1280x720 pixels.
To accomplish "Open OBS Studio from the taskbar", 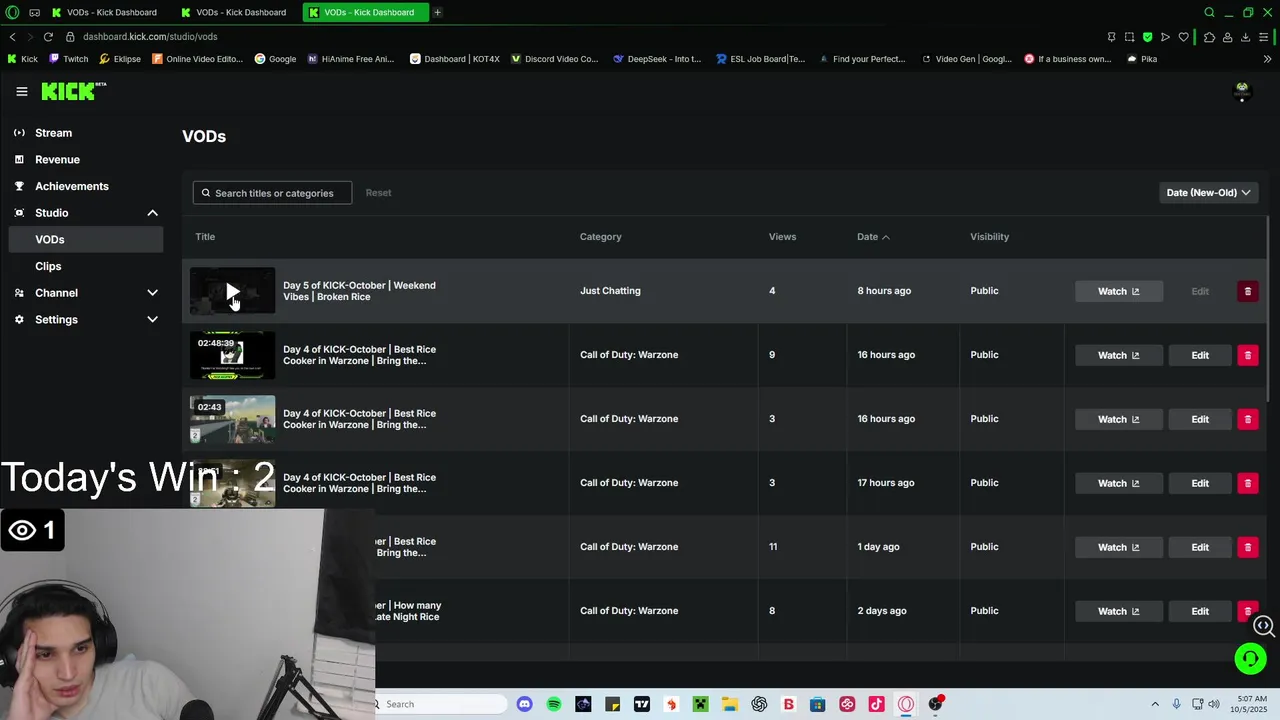I will click(x=935, y=704).
